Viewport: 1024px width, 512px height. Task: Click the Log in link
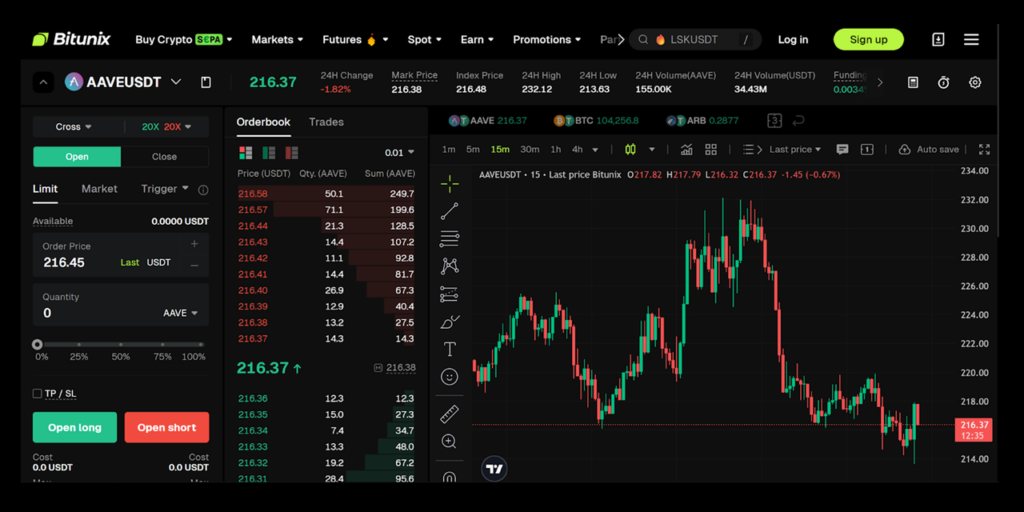click(x=793, y=40)
